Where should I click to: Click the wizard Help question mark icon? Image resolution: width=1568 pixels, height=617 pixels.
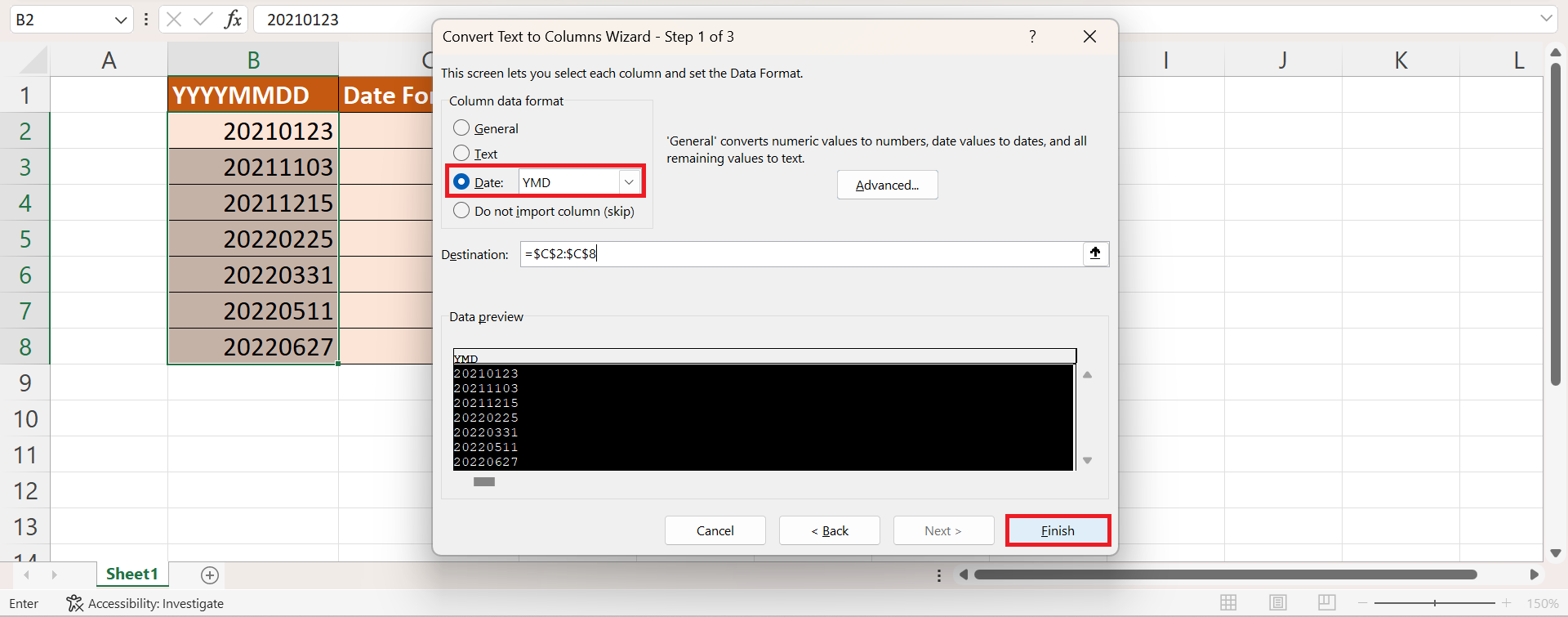point(1032,37)
